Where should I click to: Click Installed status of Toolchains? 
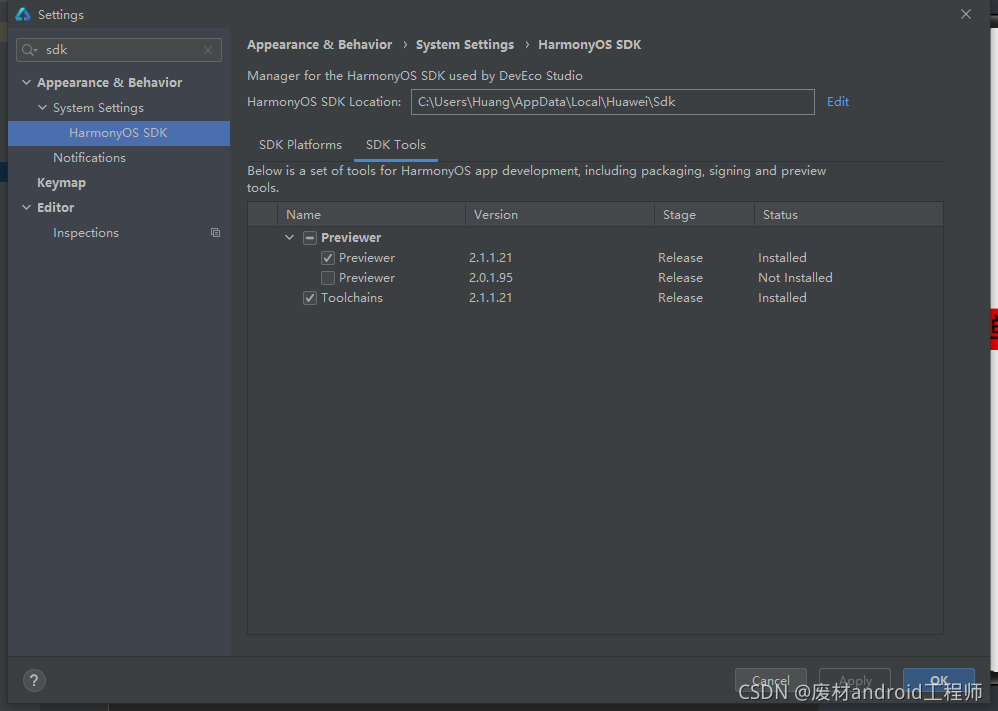pos(782,298)
